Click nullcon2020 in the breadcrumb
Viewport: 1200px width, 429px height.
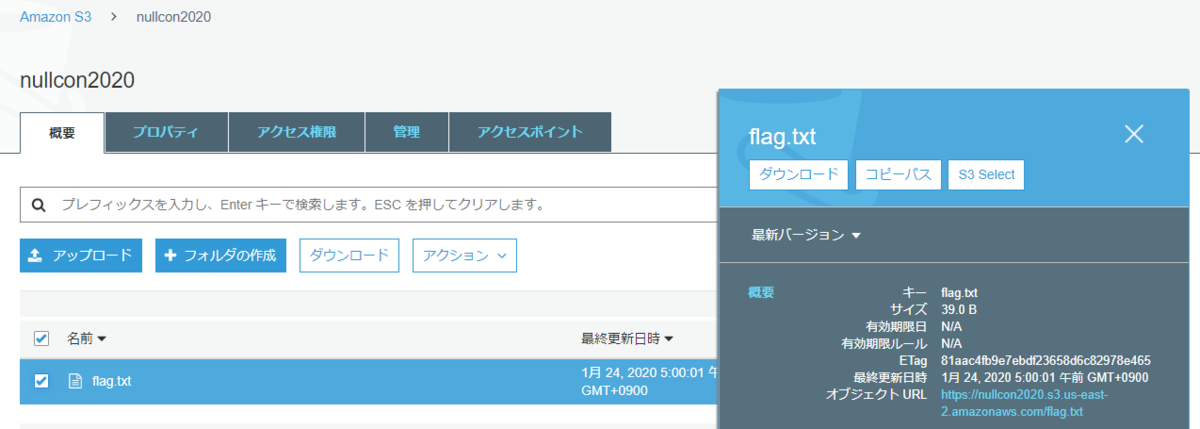click(x=174, y=17)
